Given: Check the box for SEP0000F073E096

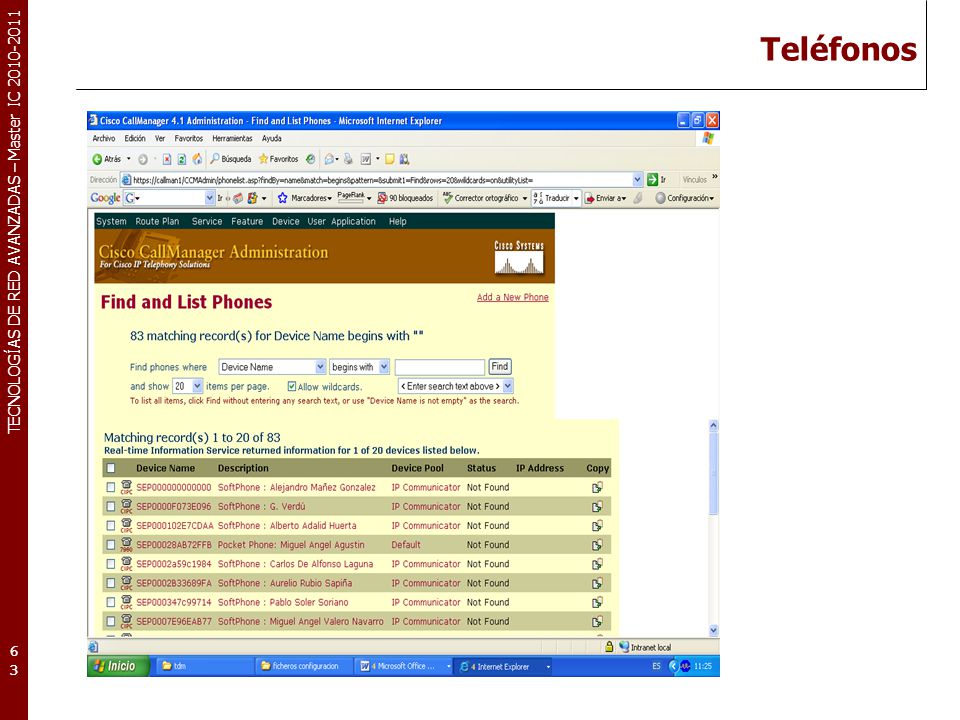Looking at the screenshot, I should (x=111, y=506).
